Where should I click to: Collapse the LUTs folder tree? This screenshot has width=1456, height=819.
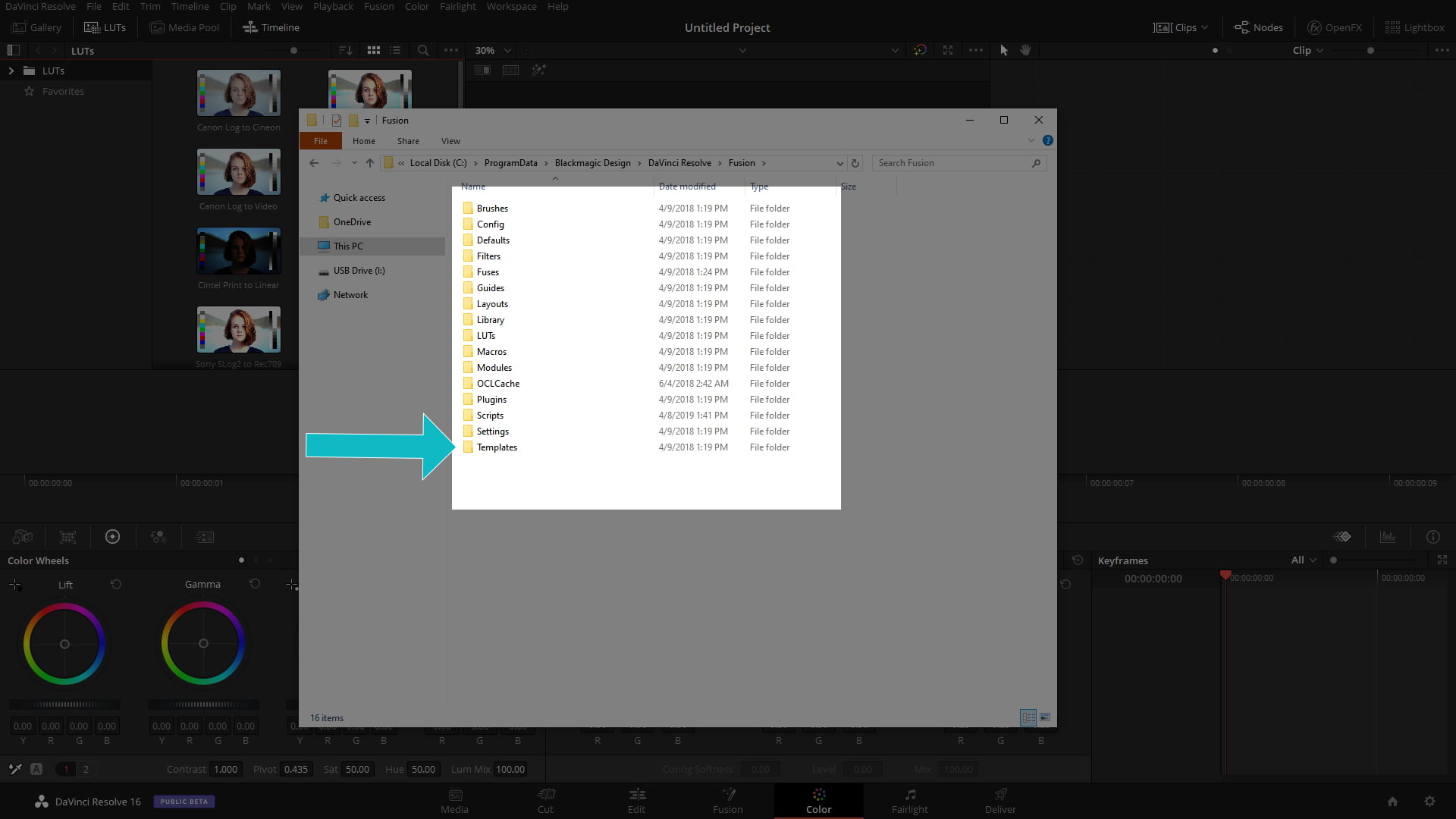click(11, 71)
